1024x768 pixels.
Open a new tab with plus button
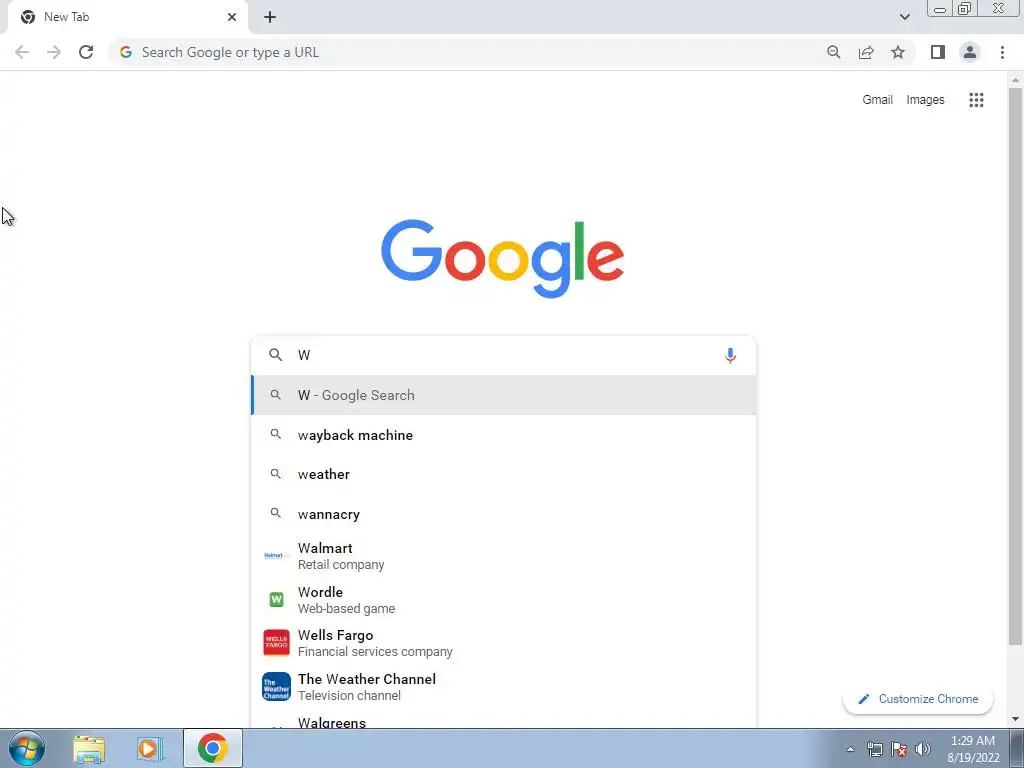coord(270,17)
